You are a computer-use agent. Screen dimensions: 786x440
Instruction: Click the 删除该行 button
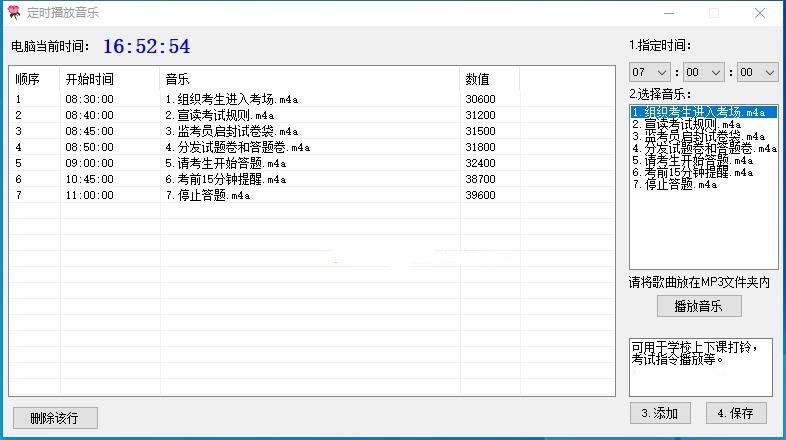pyautogui.click(x=55, y=417)
